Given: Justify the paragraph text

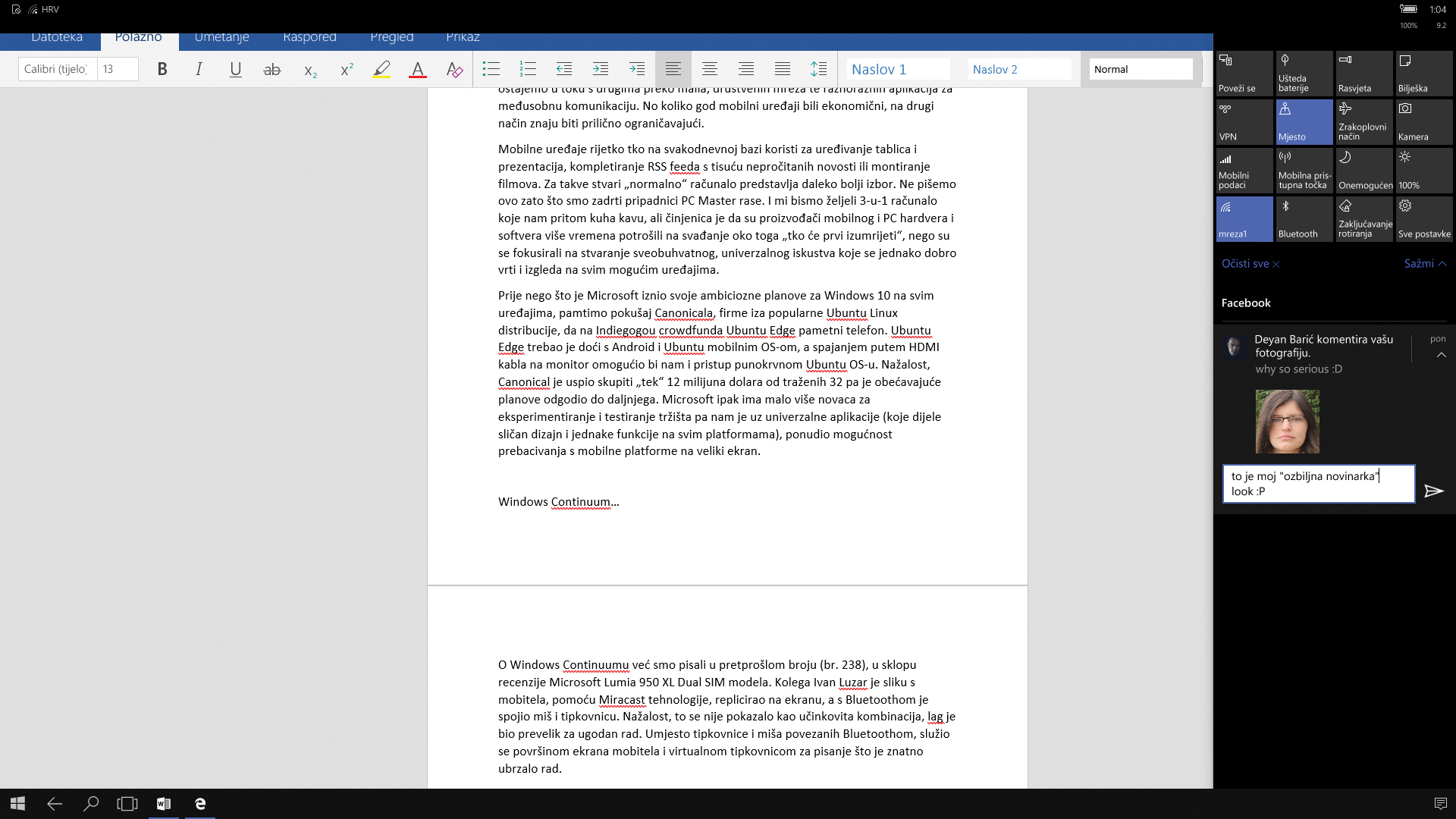Looking at the screenshot, I should 782,69.
